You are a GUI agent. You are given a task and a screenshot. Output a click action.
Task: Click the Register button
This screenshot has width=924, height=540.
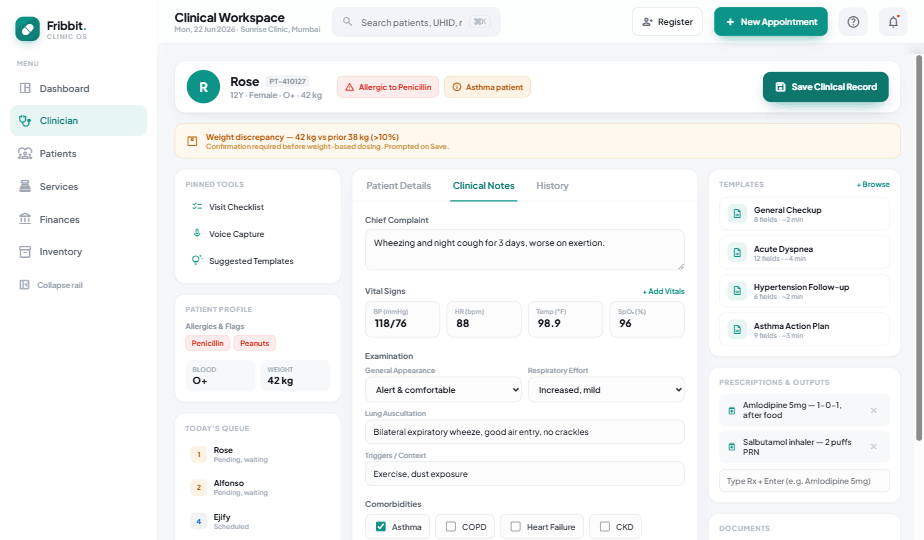click(x=667, y=22)
